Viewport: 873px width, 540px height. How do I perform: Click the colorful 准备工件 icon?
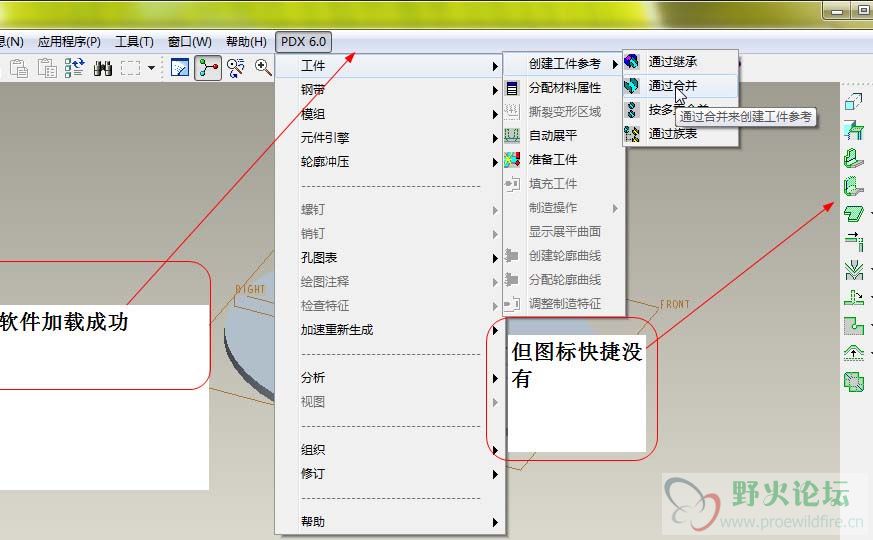coord(512,159)
